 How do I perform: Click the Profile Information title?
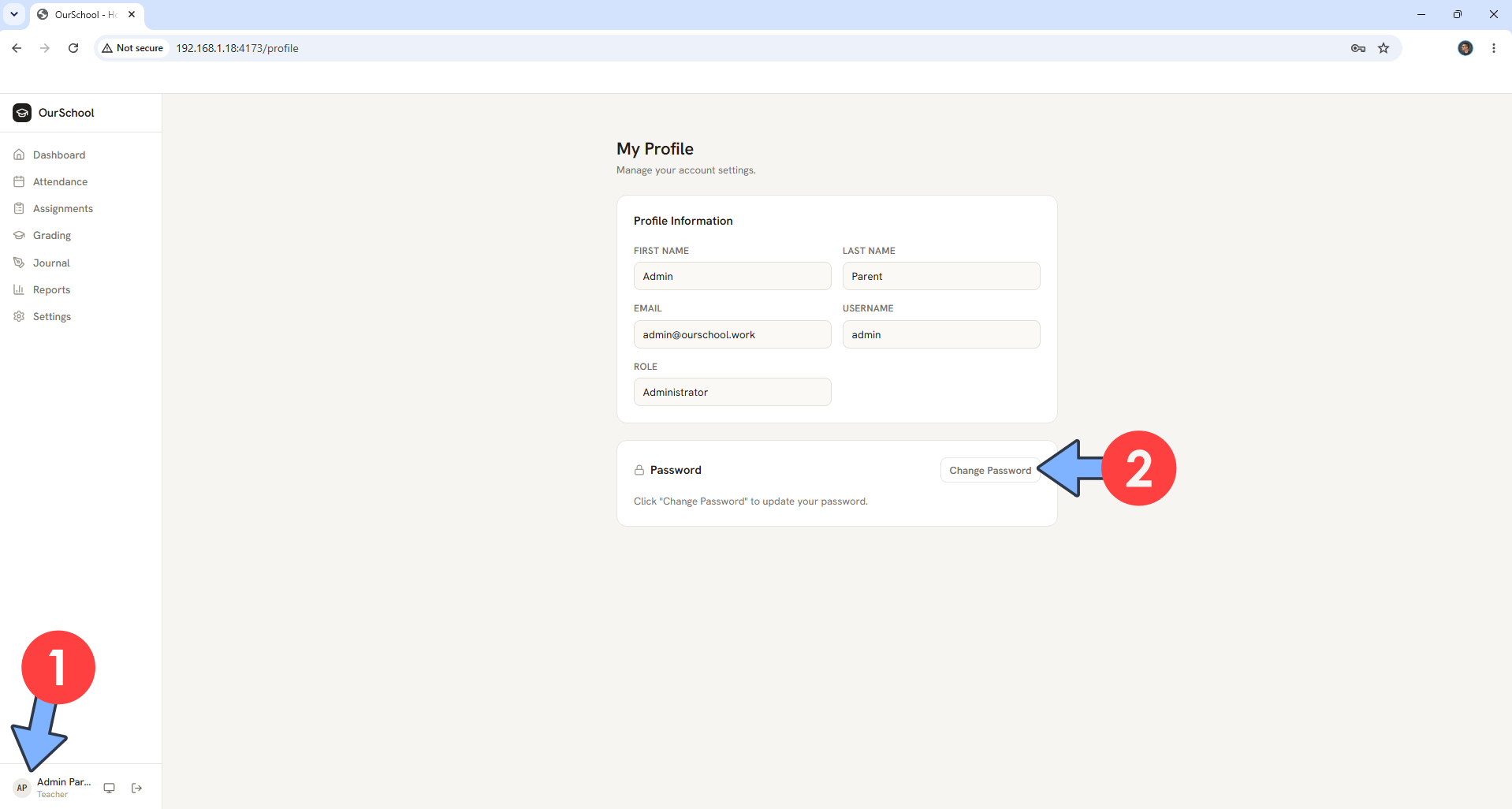[683, 221]
